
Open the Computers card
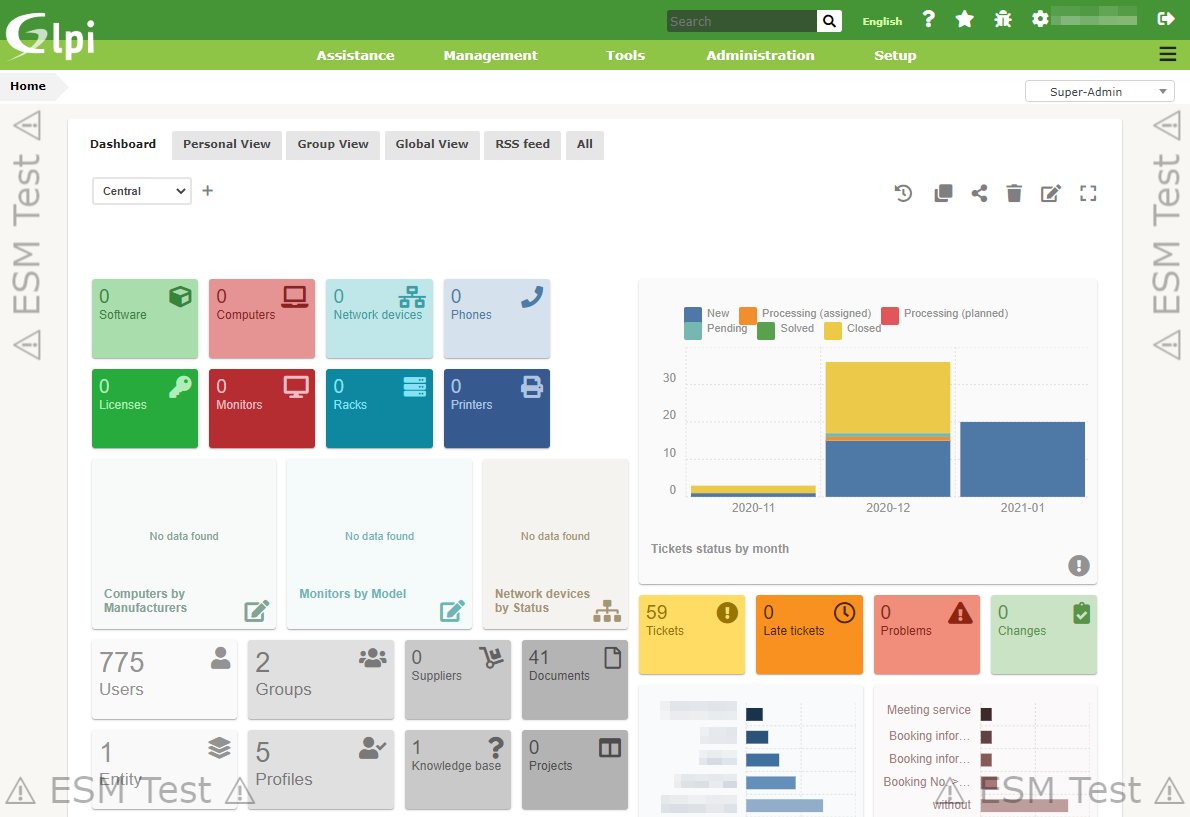(262, 319)
